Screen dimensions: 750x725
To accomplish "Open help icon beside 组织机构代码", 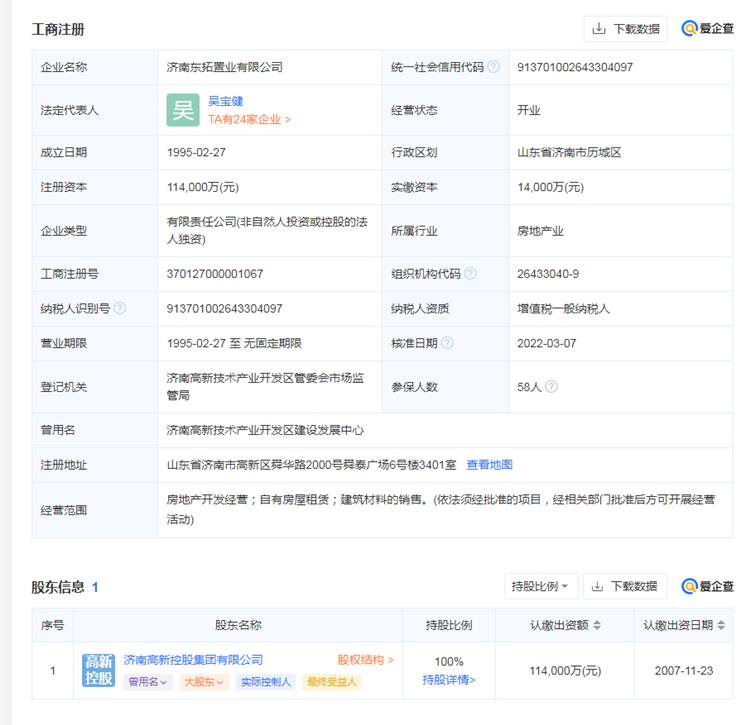I will click(471, 274).
